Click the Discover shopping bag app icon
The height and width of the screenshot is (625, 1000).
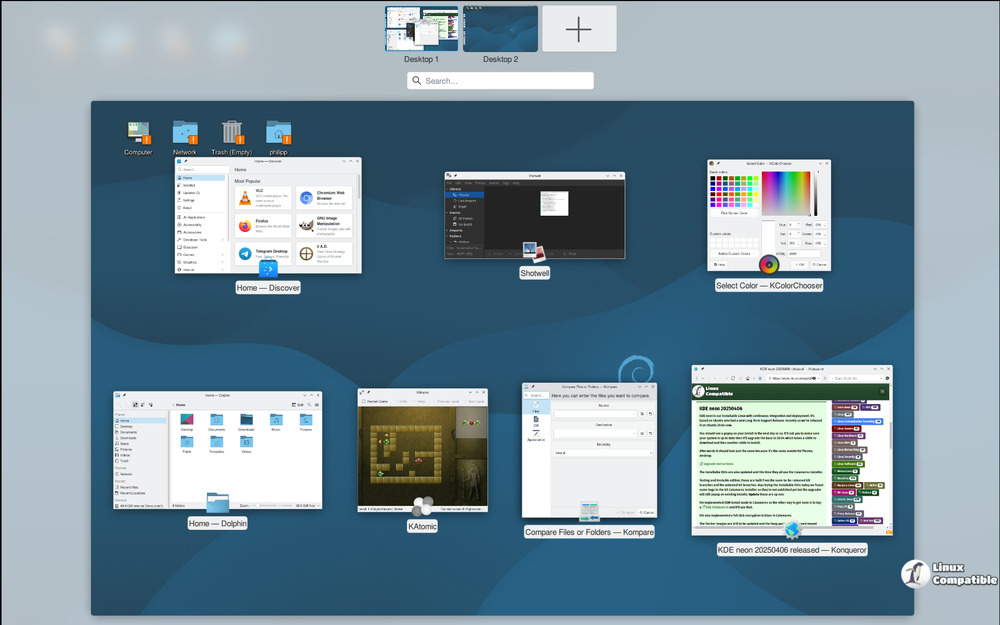tap(268, 268)
